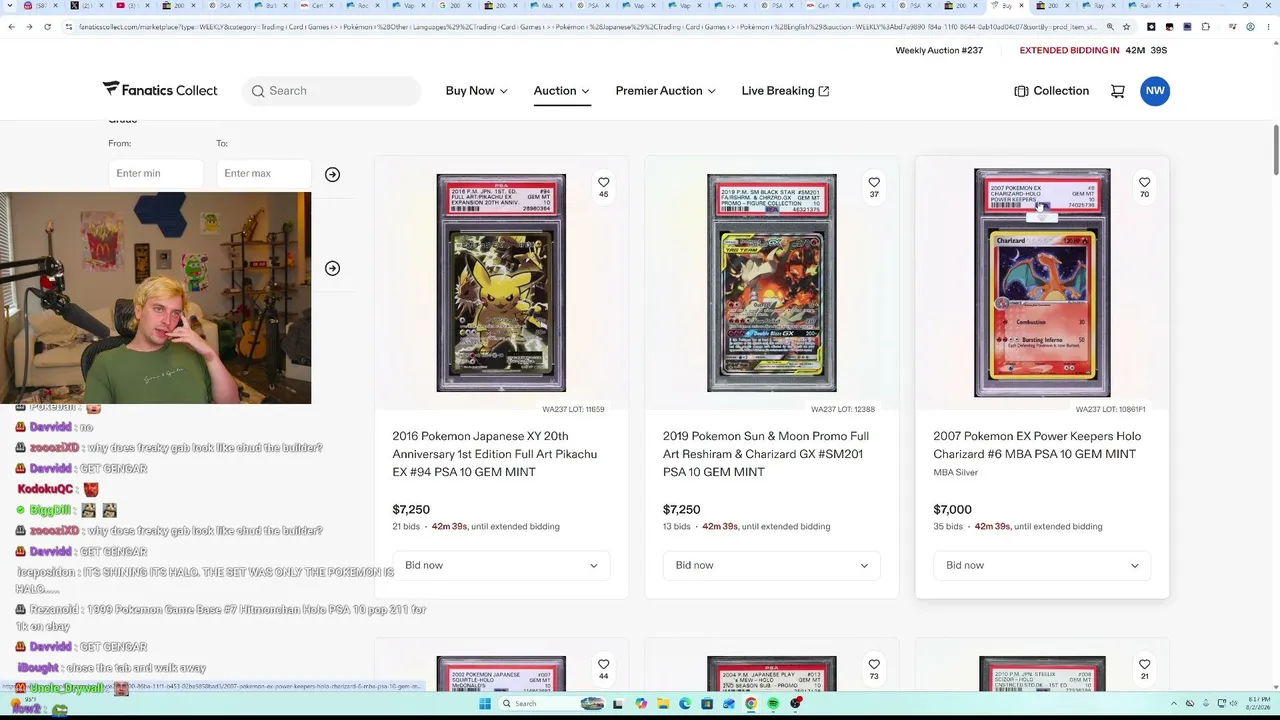This screenshot has height=720, width=1280.
Task: Click the arrow button below the grade filter
Action: point(332,268)
